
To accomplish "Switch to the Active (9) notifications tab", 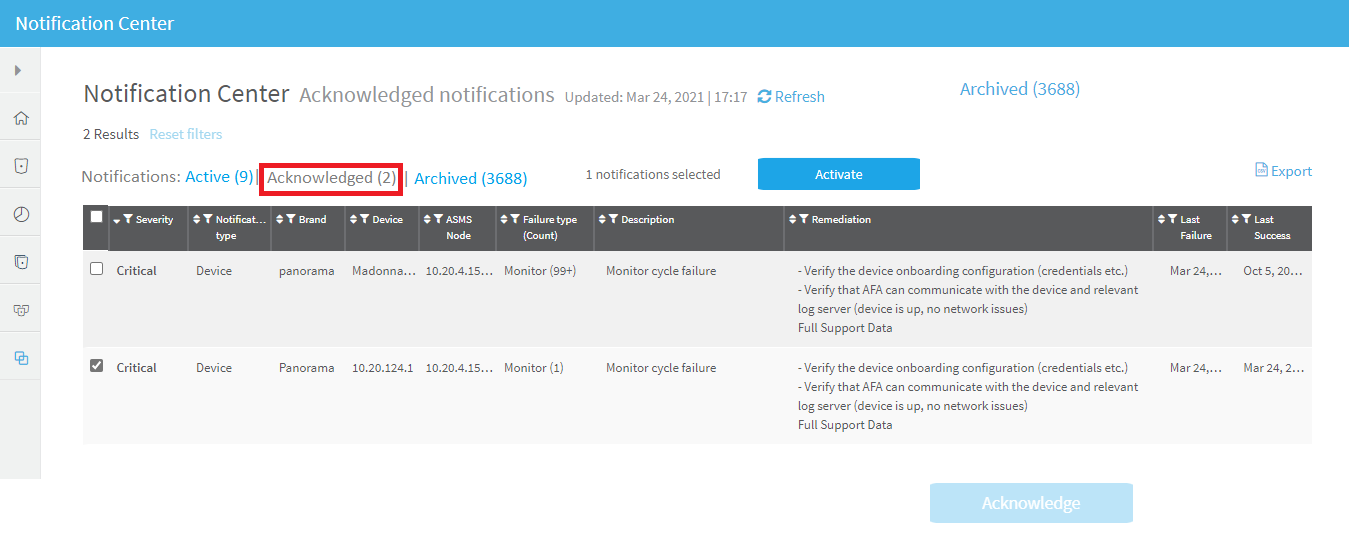I will (219, 177).
